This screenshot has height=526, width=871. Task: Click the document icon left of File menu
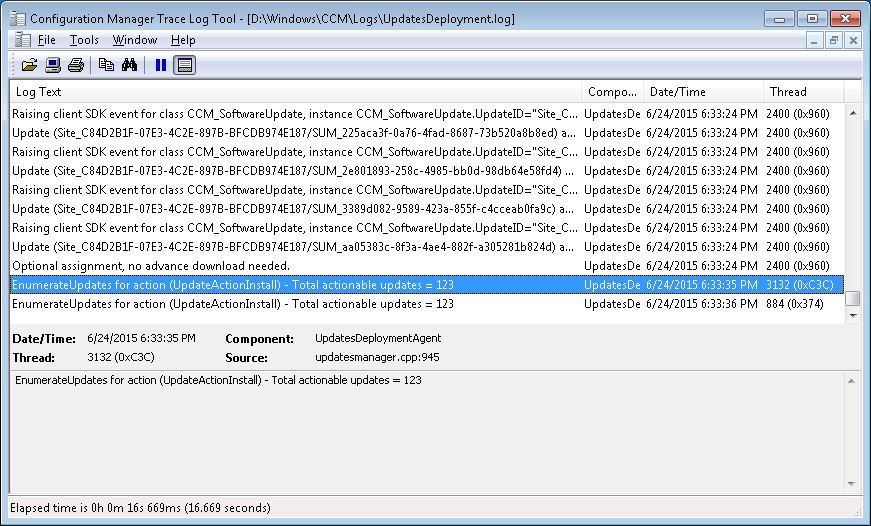(x=20, y=40)
